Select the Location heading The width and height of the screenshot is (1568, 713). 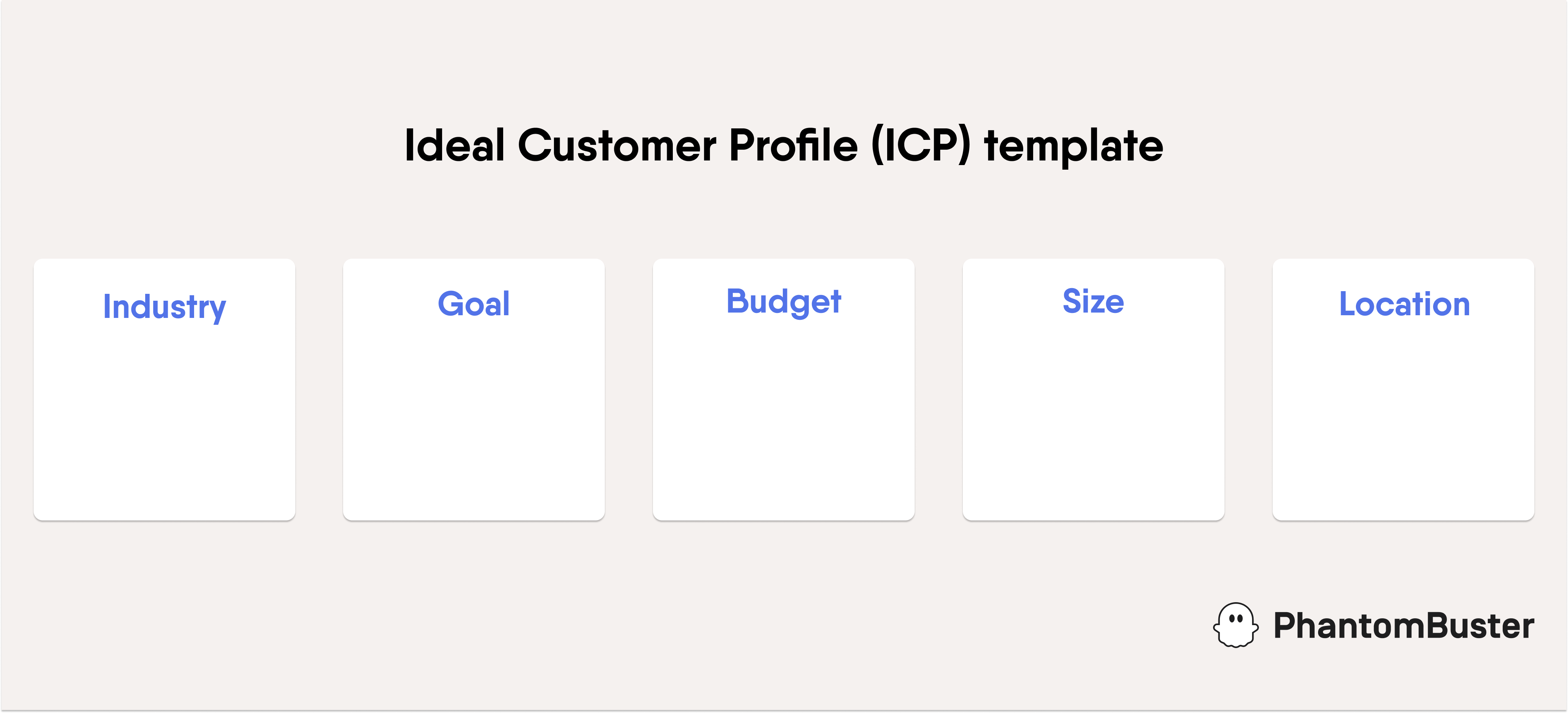(1404, 303)
